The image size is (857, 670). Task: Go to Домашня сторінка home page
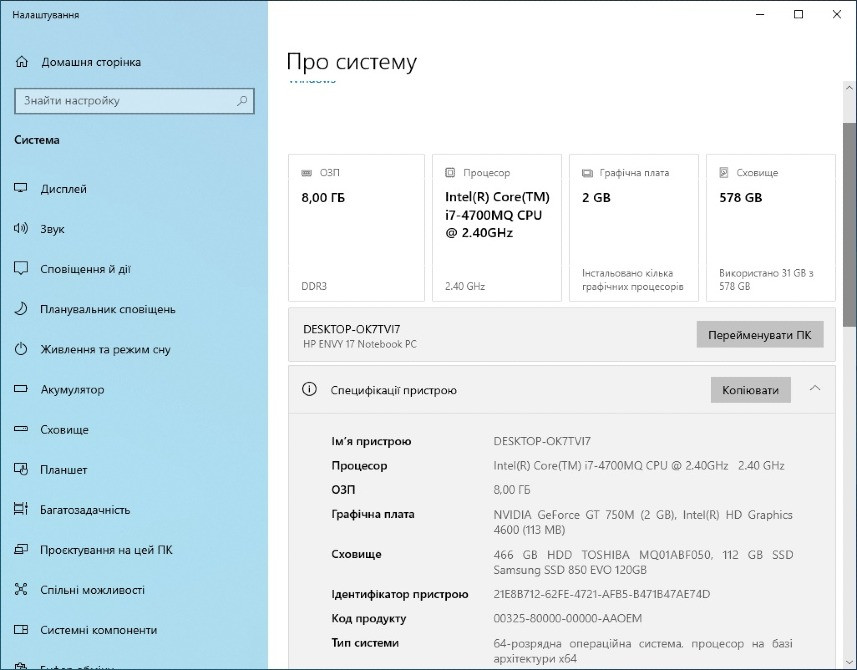click(93, 60)
